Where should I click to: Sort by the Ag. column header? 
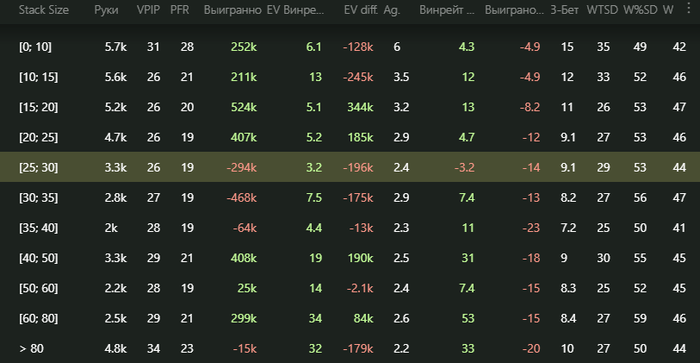point(392,10)
